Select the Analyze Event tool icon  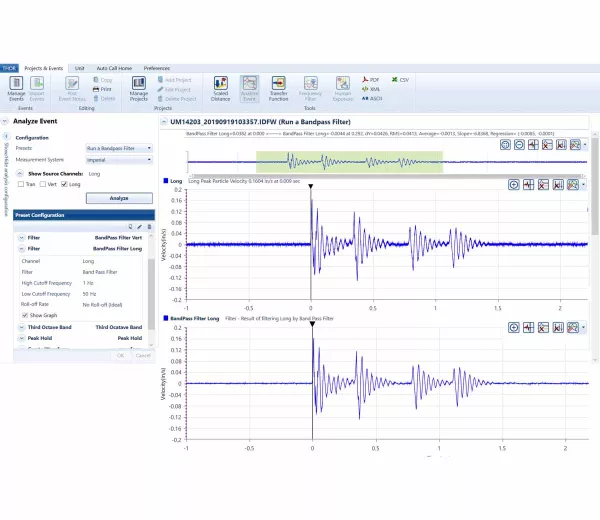pyautogui.click(x=249, y=89)
